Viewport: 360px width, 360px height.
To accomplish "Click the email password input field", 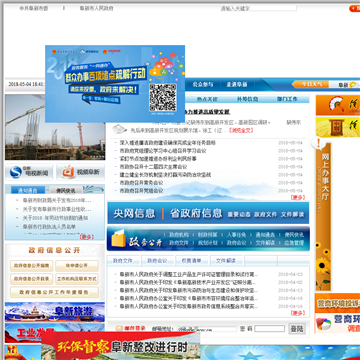I will point(270,329).
